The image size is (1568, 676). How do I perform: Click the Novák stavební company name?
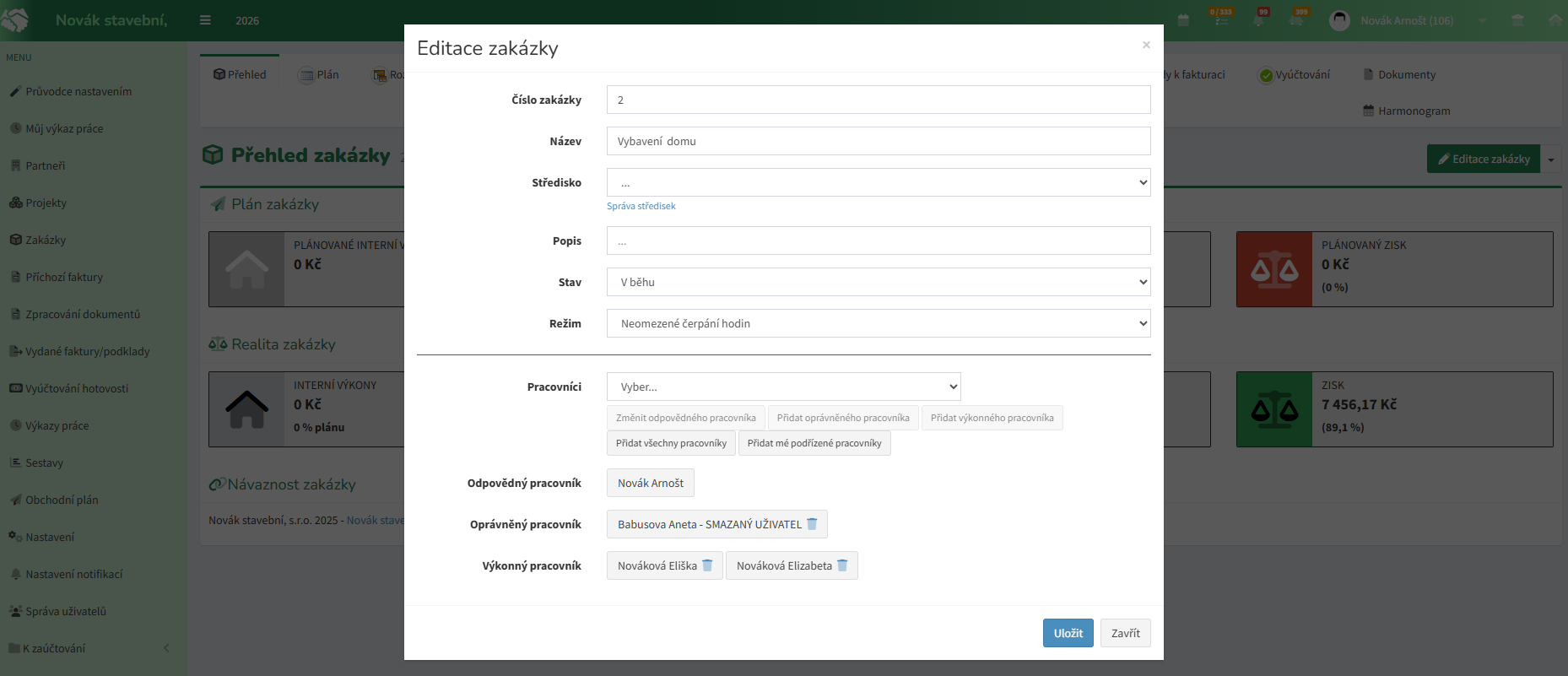(111, 20)
